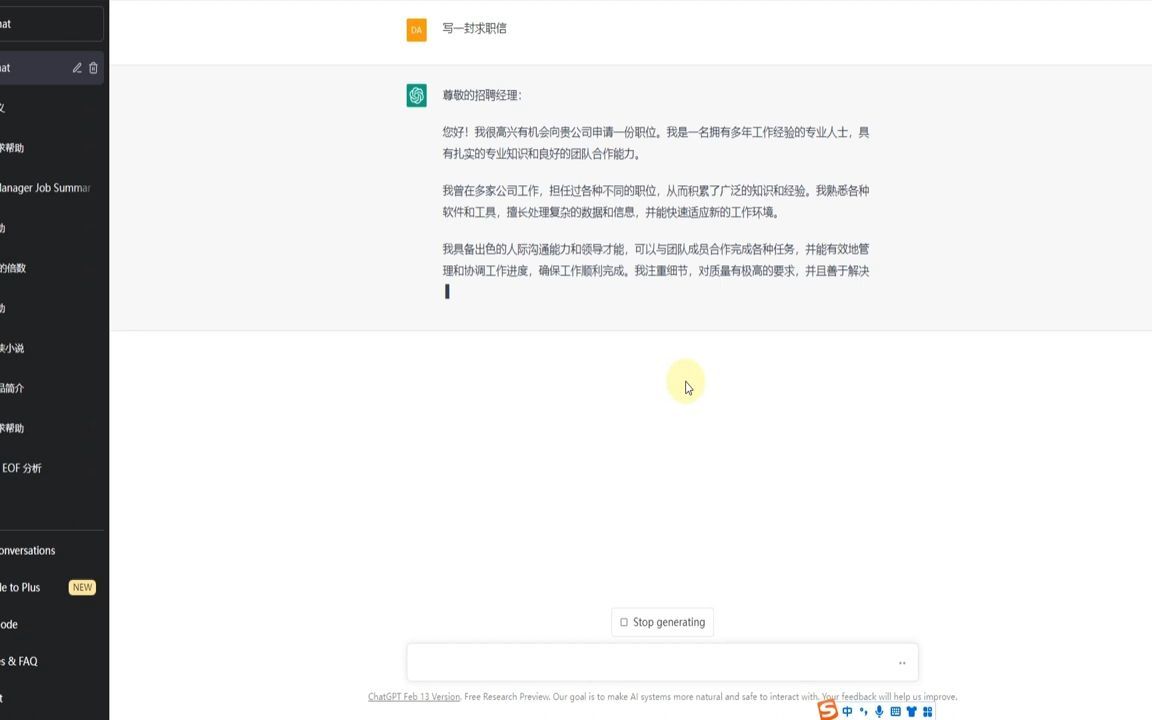Open Sogou skin shirt icon

click(x=911, y=711)
